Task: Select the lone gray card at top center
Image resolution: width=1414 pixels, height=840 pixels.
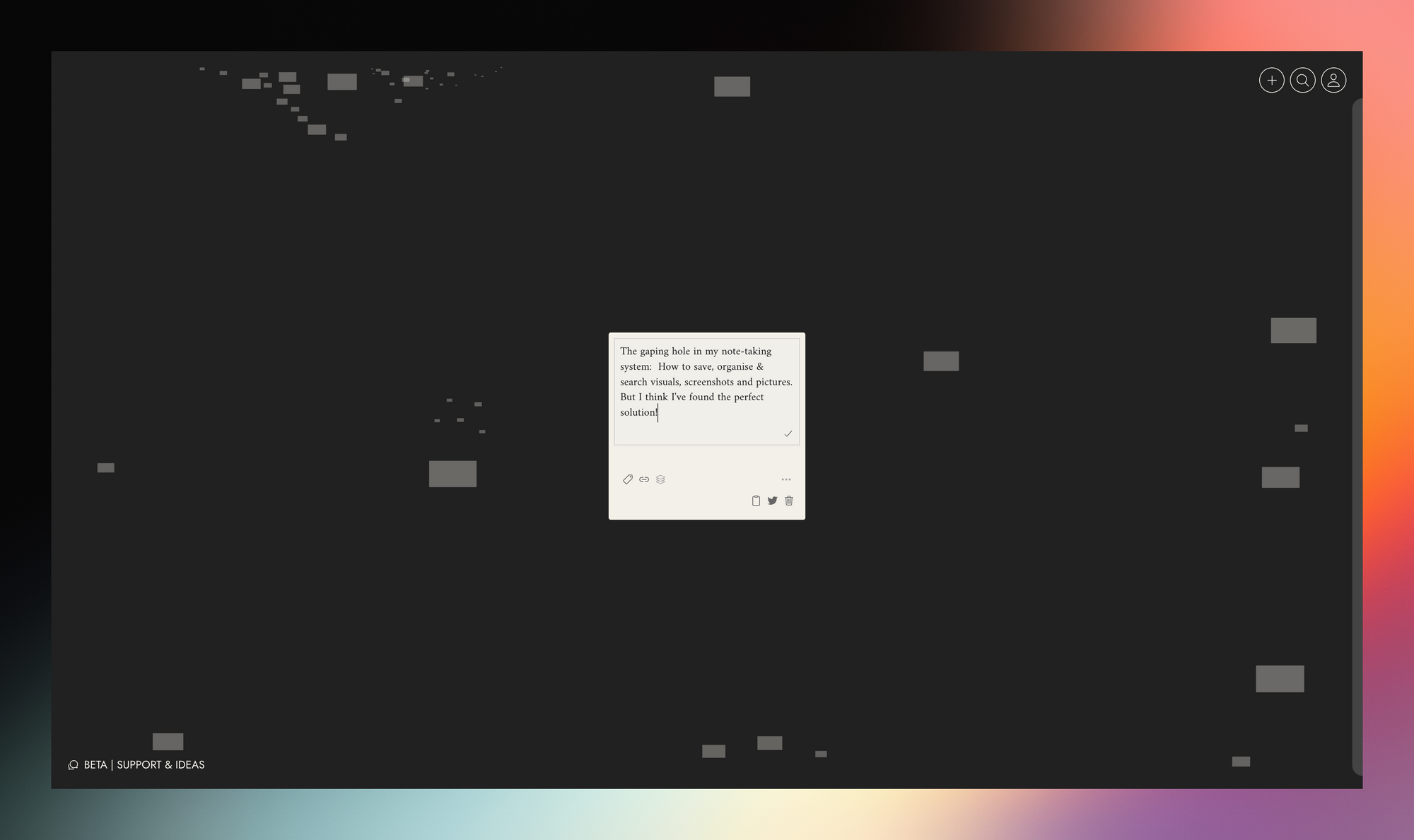Action: (x=732, y=86)
